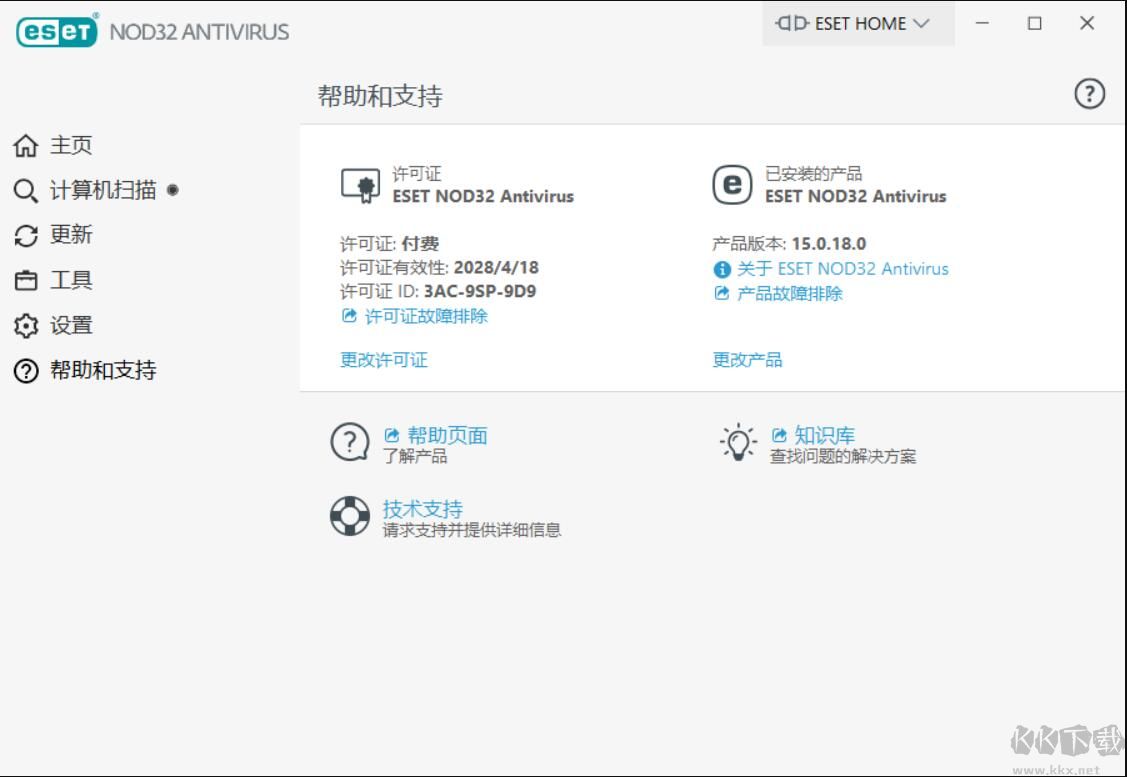Click the 技术支持 lifebuoy icon

pos(349,517)
